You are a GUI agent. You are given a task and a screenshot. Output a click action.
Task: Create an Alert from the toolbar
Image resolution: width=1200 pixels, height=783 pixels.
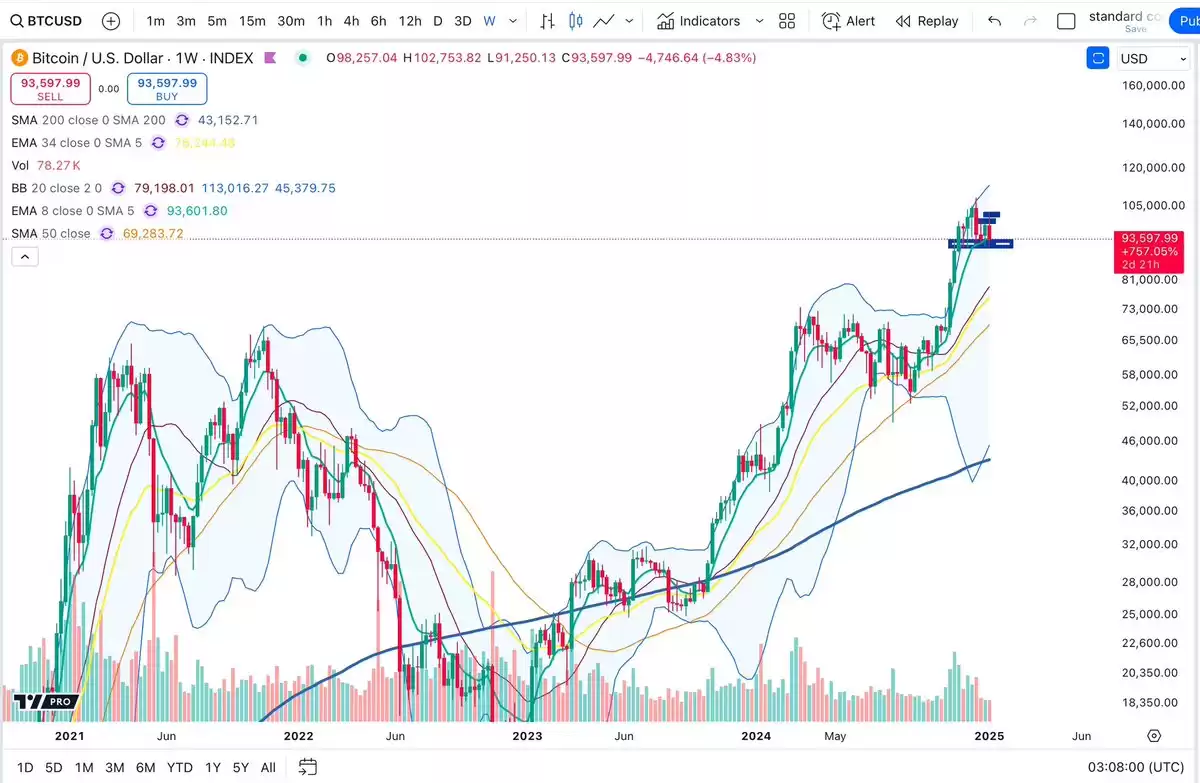coord(848,20)
